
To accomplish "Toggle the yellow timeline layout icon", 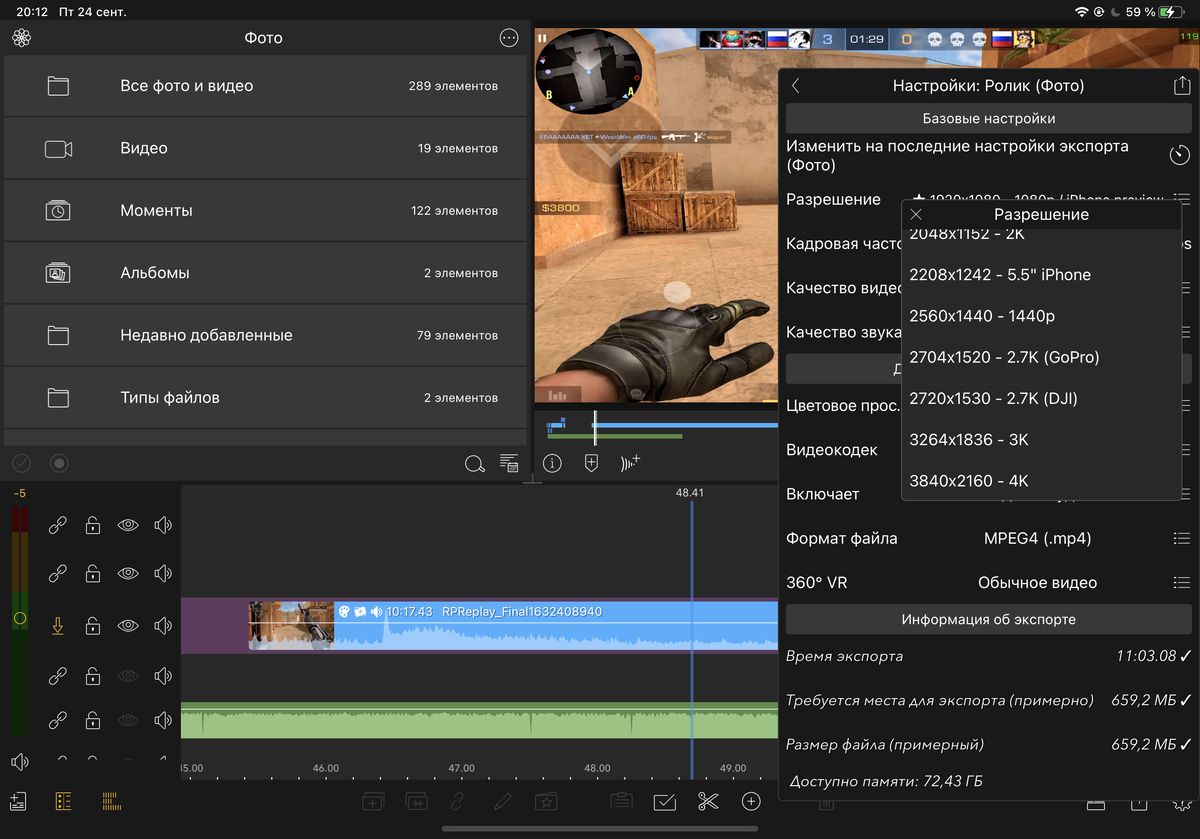I will pos(111,801).
